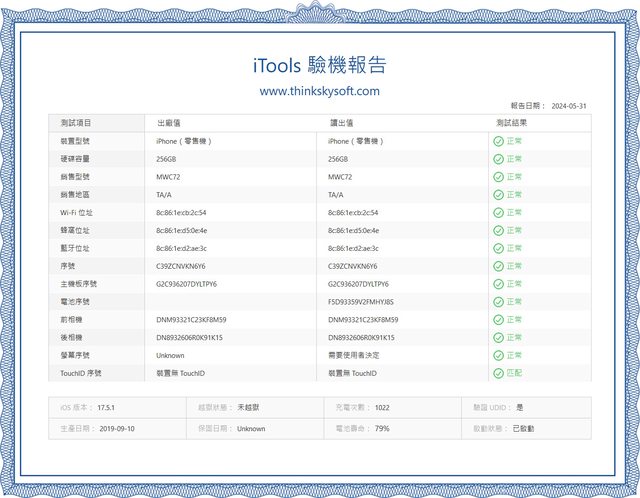Click the 讀出值 column header

click(x=342, y=123)
